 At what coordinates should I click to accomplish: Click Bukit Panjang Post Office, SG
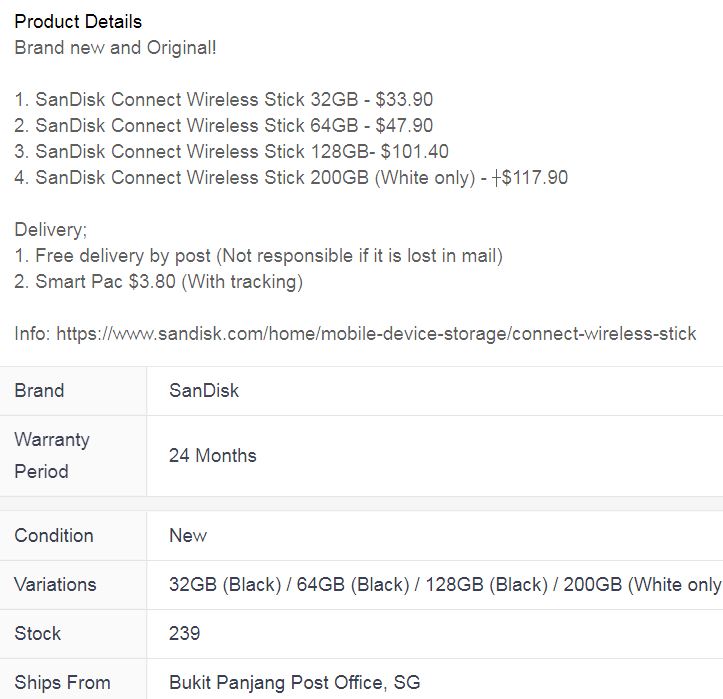[295, 682]
